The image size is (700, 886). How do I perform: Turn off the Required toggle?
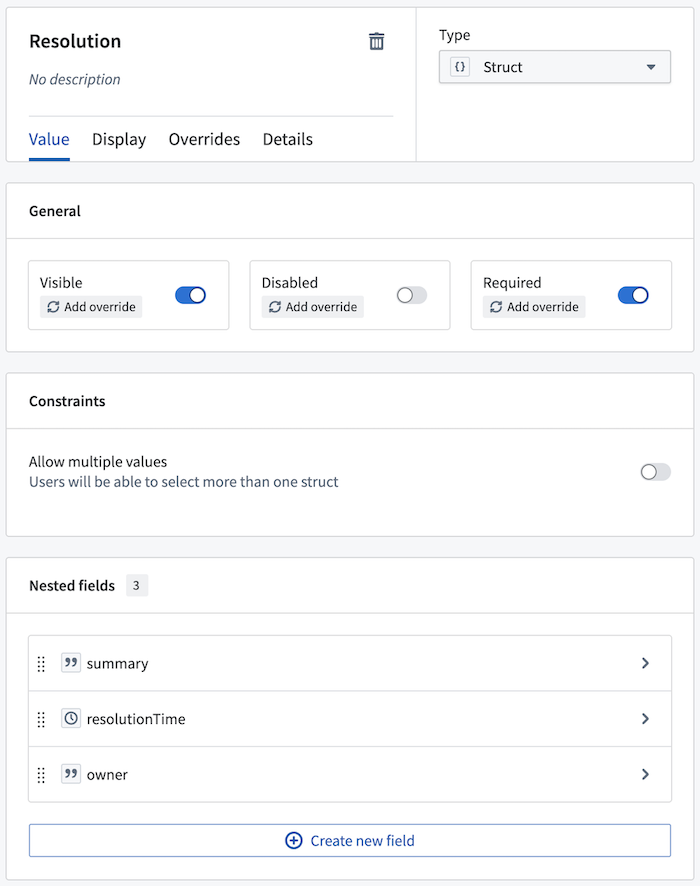coord(633,295)
